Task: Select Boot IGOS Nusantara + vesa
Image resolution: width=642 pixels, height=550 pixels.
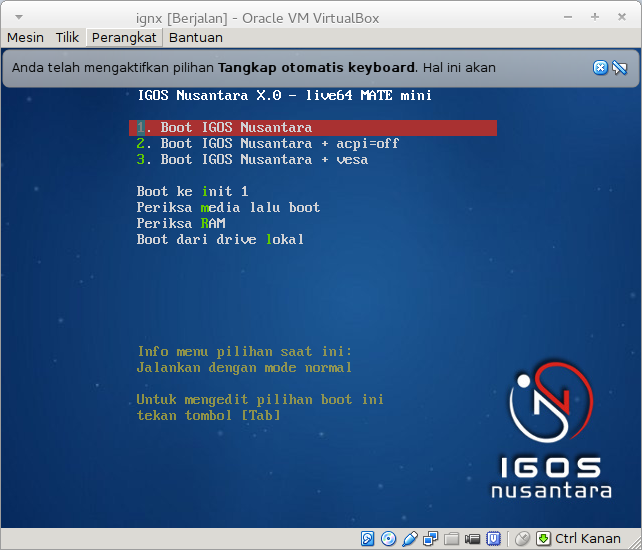Action: click(x=252, y=160)
